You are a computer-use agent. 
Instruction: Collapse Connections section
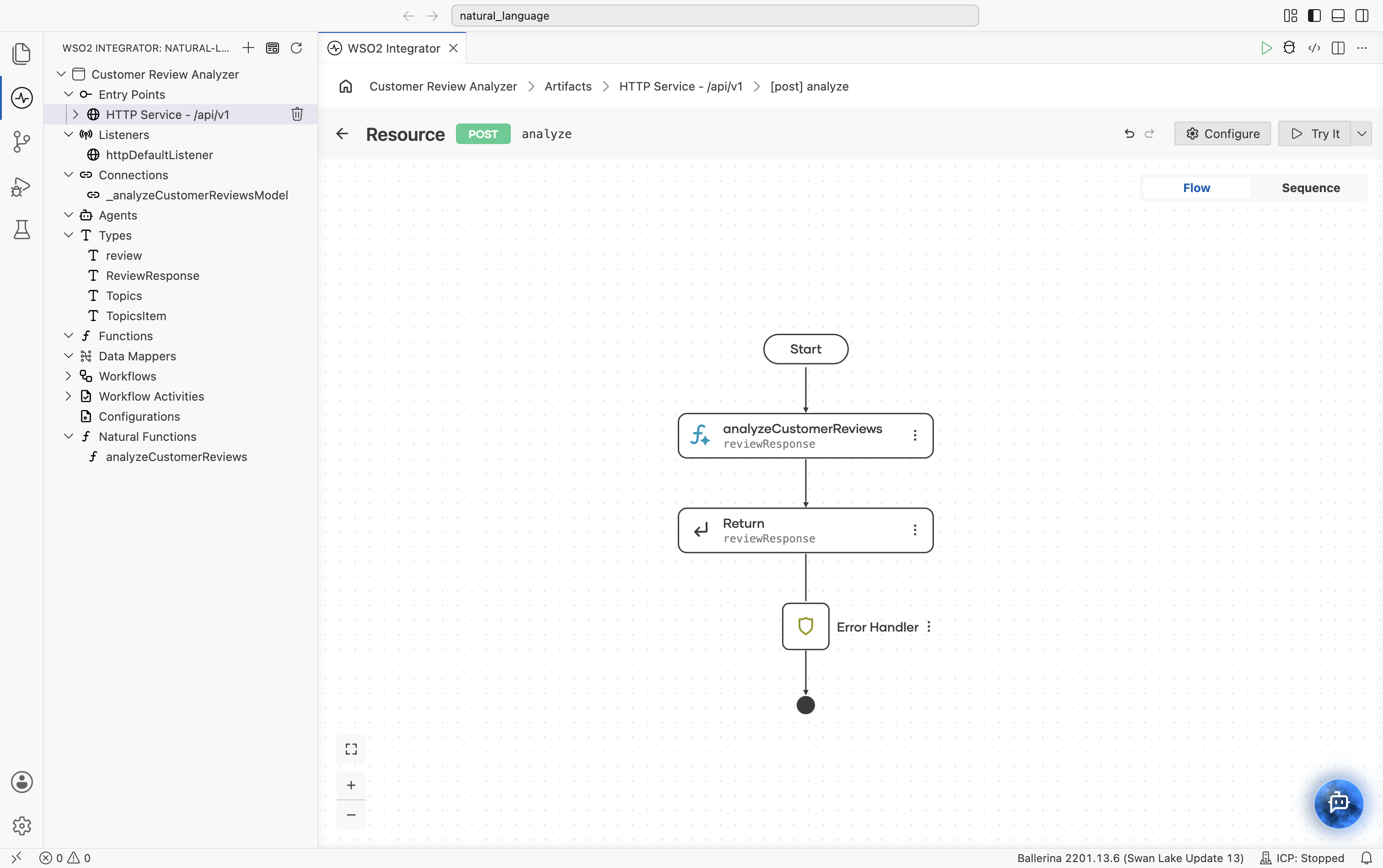click(x=68, y=175)
